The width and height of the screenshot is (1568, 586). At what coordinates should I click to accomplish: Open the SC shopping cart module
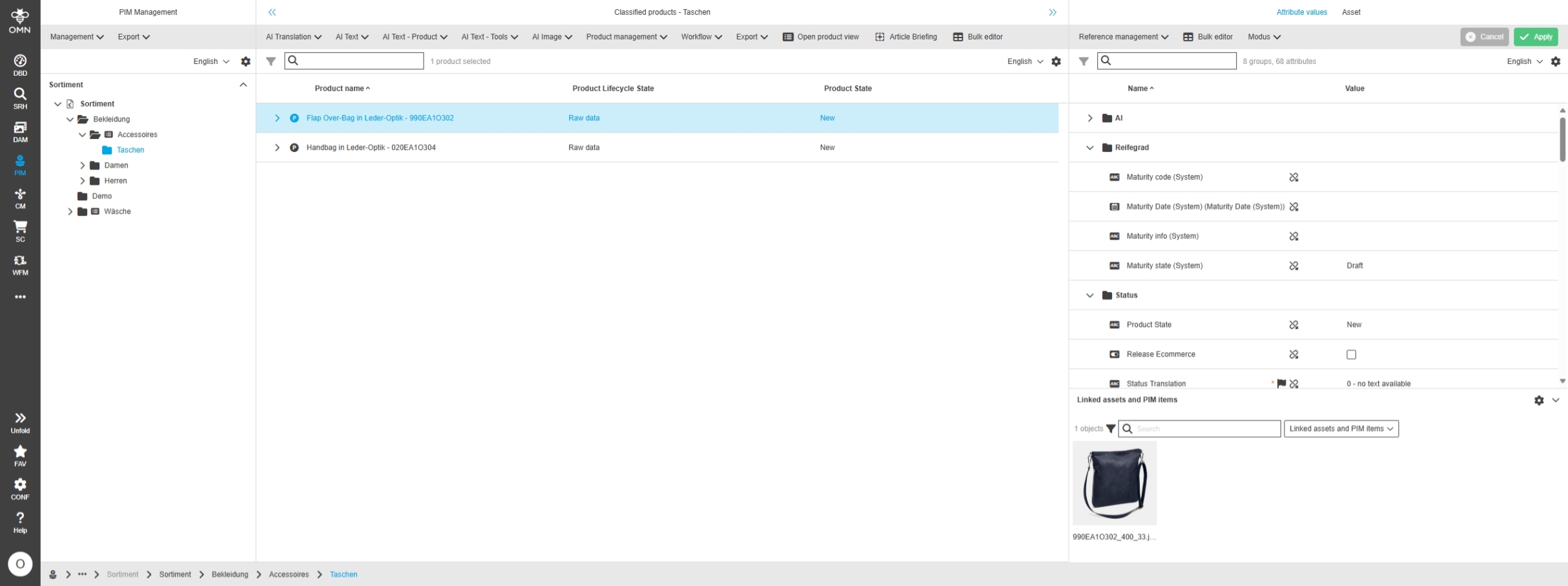coord(20,231)
